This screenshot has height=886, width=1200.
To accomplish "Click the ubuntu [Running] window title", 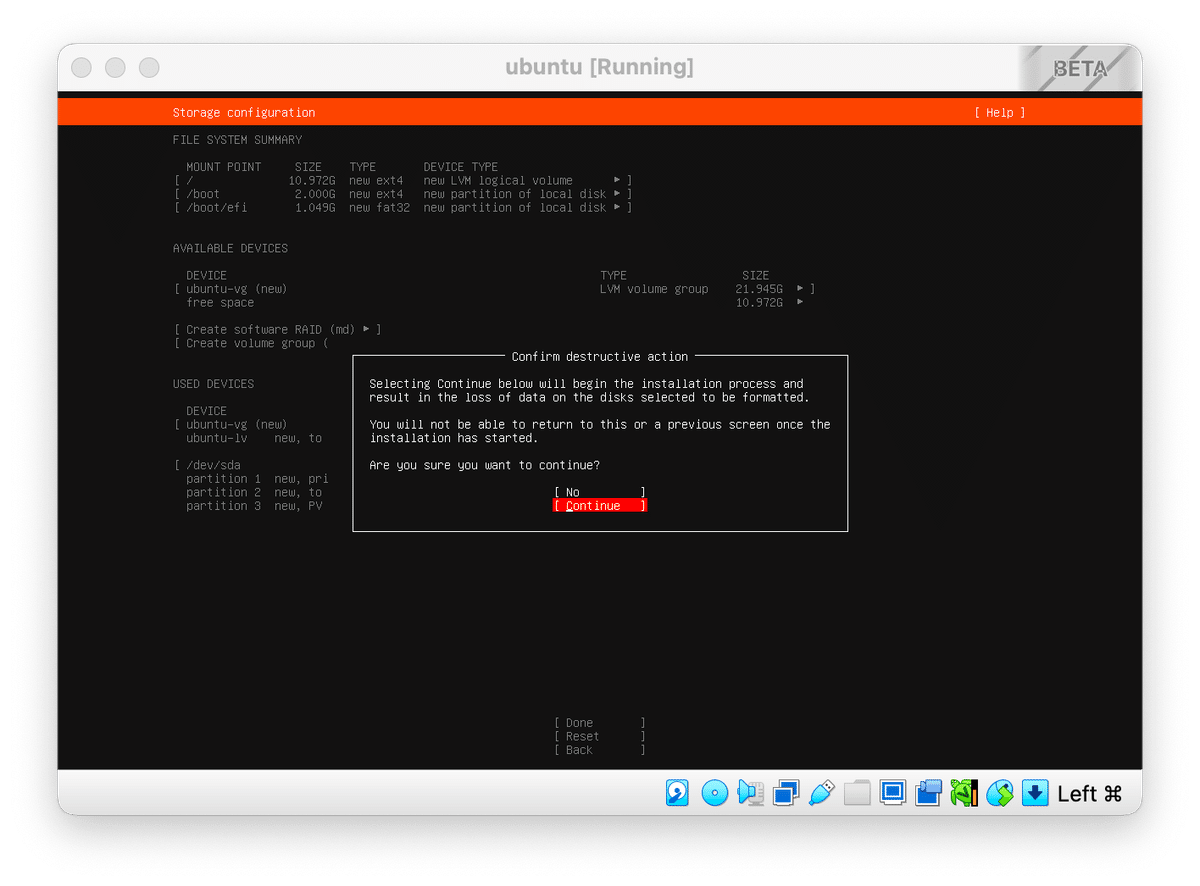I will pyautogui.click(x=599, y=68).
